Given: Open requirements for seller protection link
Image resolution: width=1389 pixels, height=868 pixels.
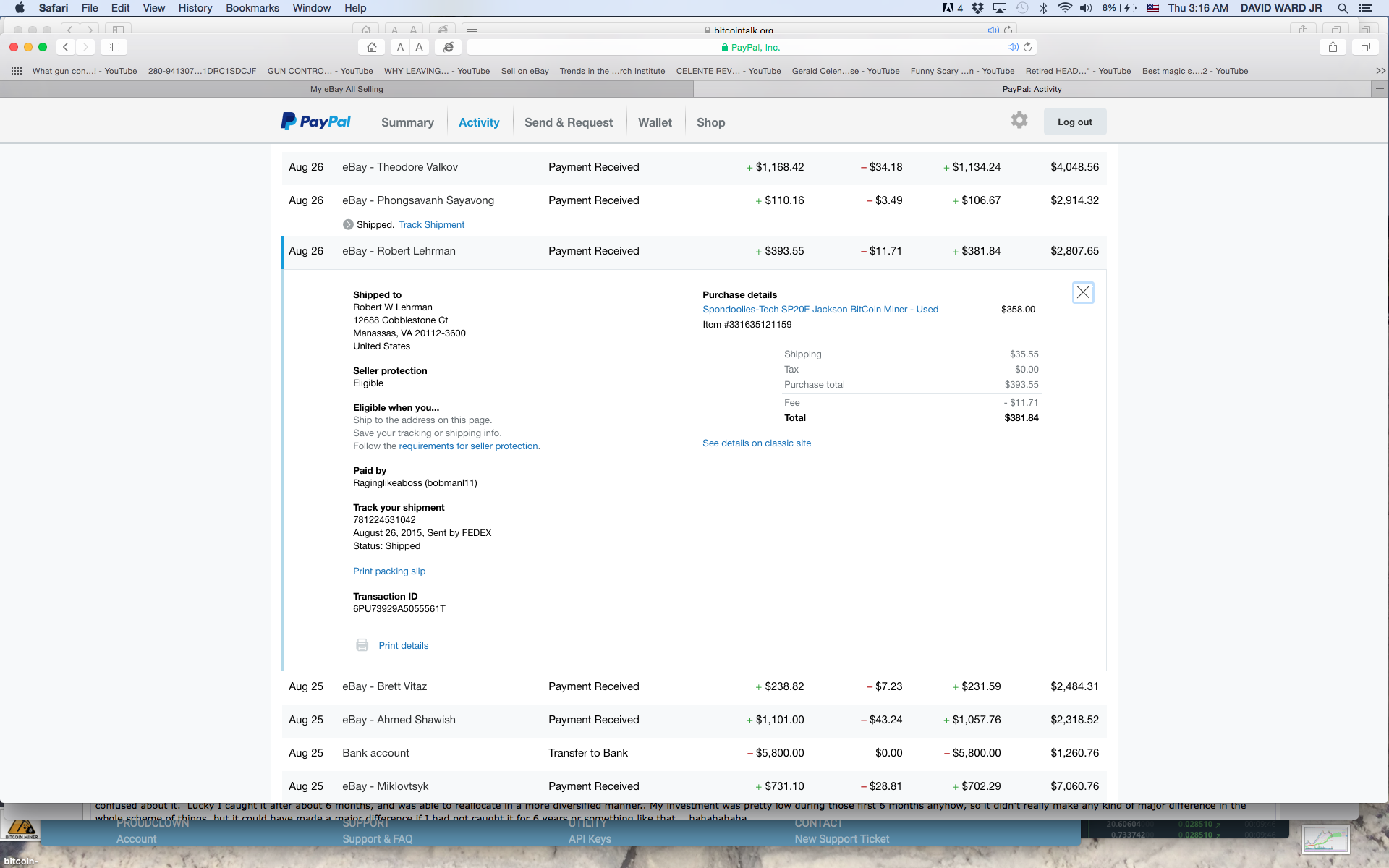Looking at the screenshot, I should 469,446.
